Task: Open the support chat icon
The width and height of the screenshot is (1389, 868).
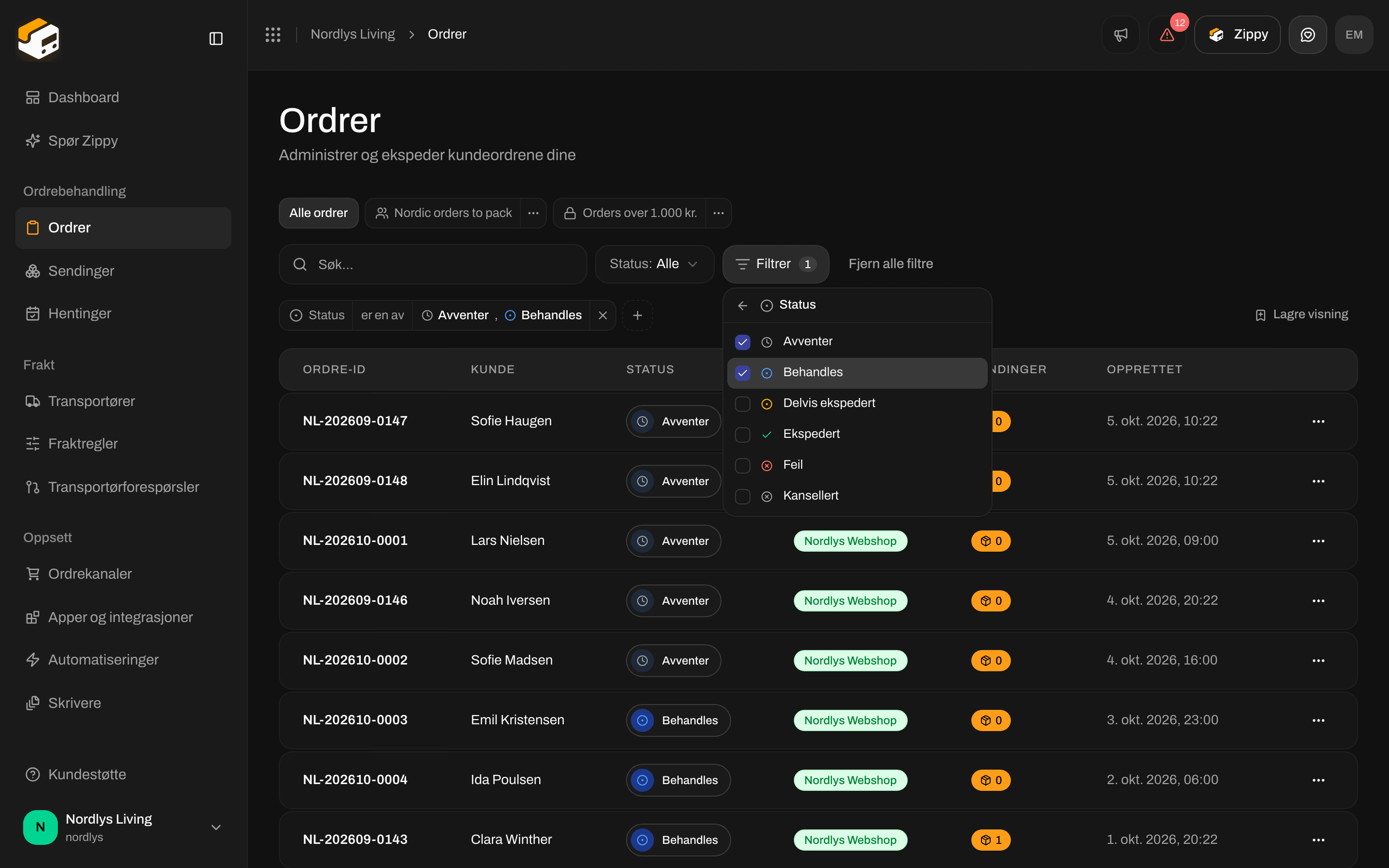Action: click(x=1307, y=34)
